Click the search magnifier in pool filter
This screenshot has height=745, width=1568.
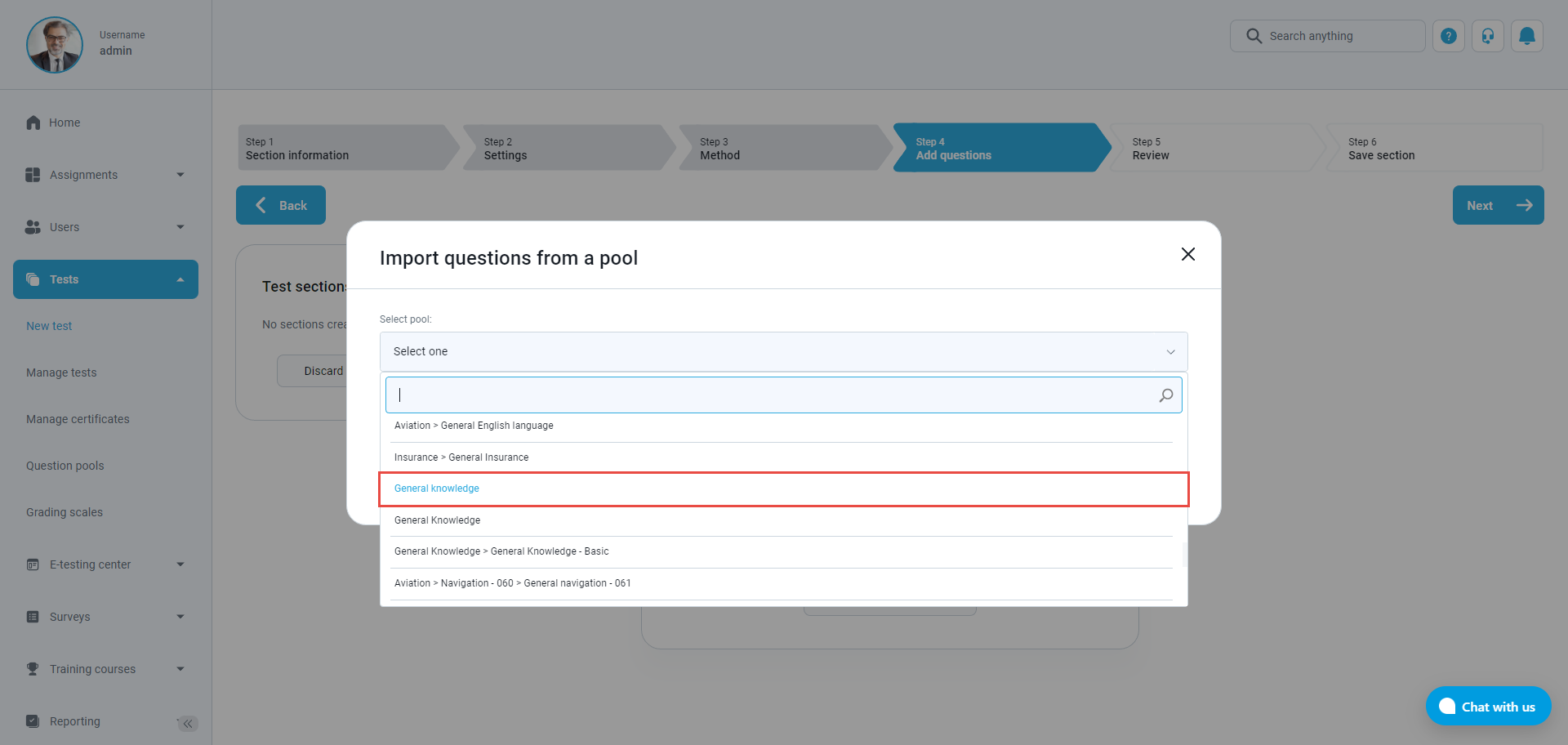point(1165,395)
